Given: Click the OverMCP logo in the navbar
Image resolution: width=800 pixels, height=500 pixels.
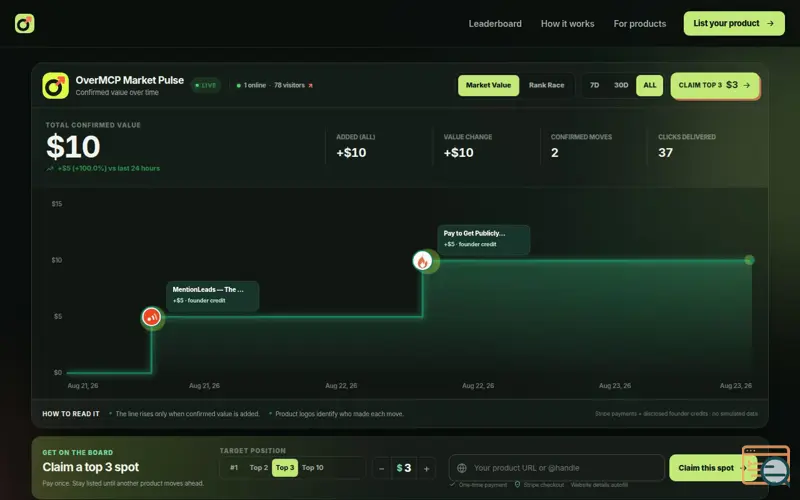Looking at the screenshot, I should 24,23.
